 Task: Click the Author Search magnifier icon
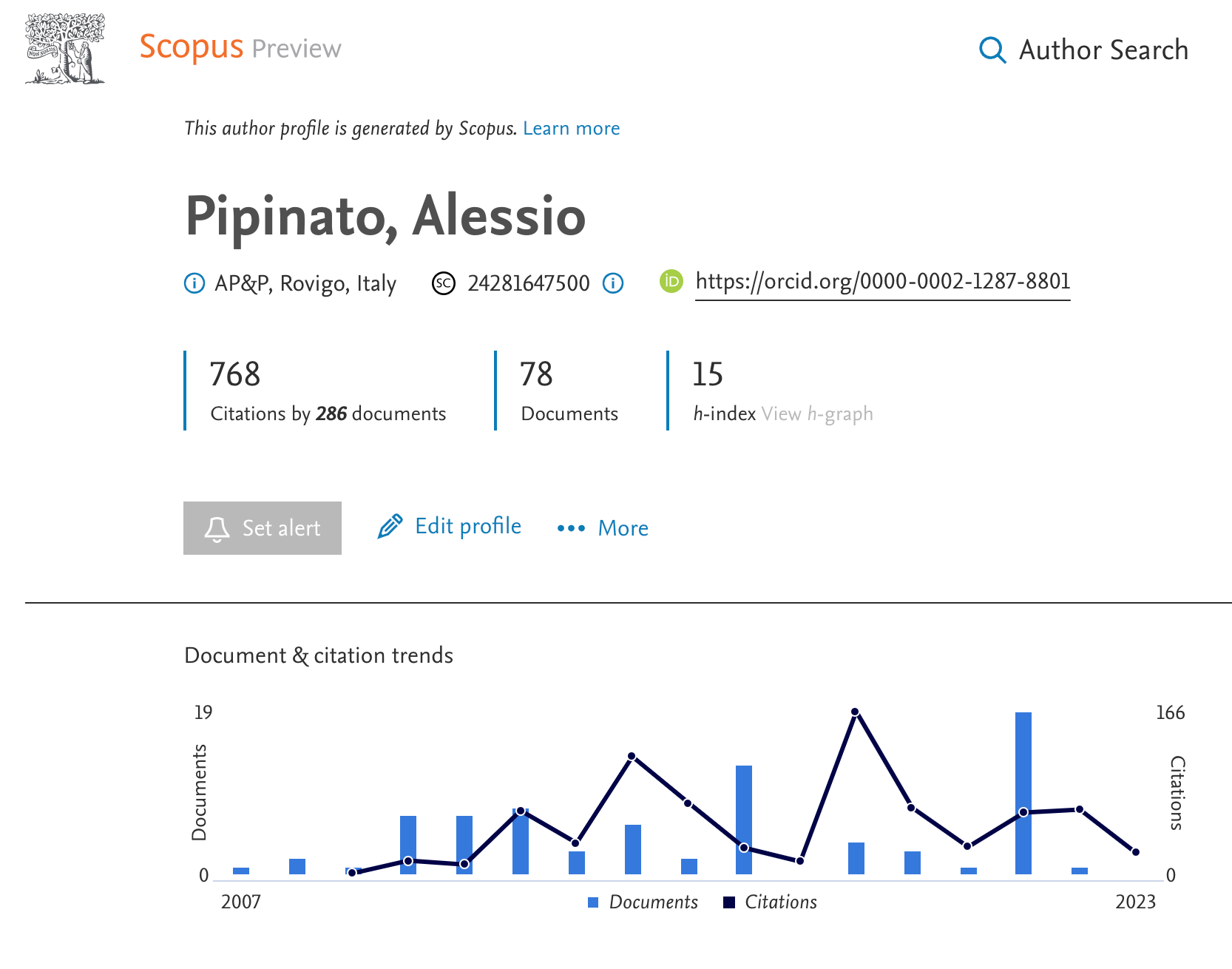tap(992, 50)
